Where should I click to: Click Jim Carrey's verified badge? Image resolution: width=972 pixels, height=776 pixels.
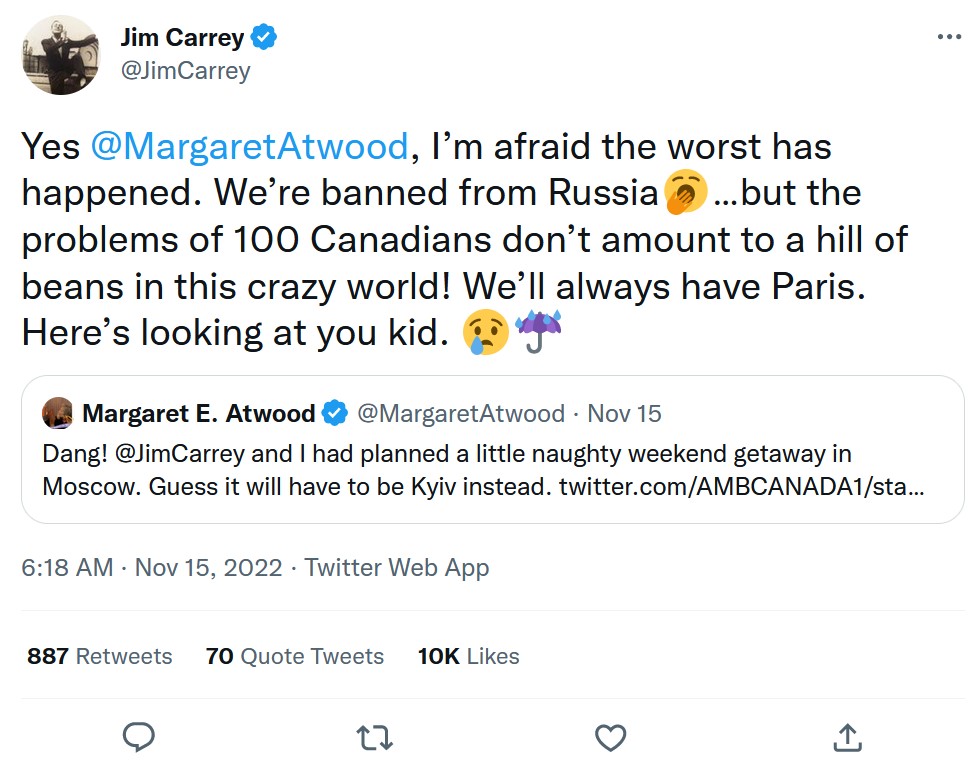tap(264, 38)
